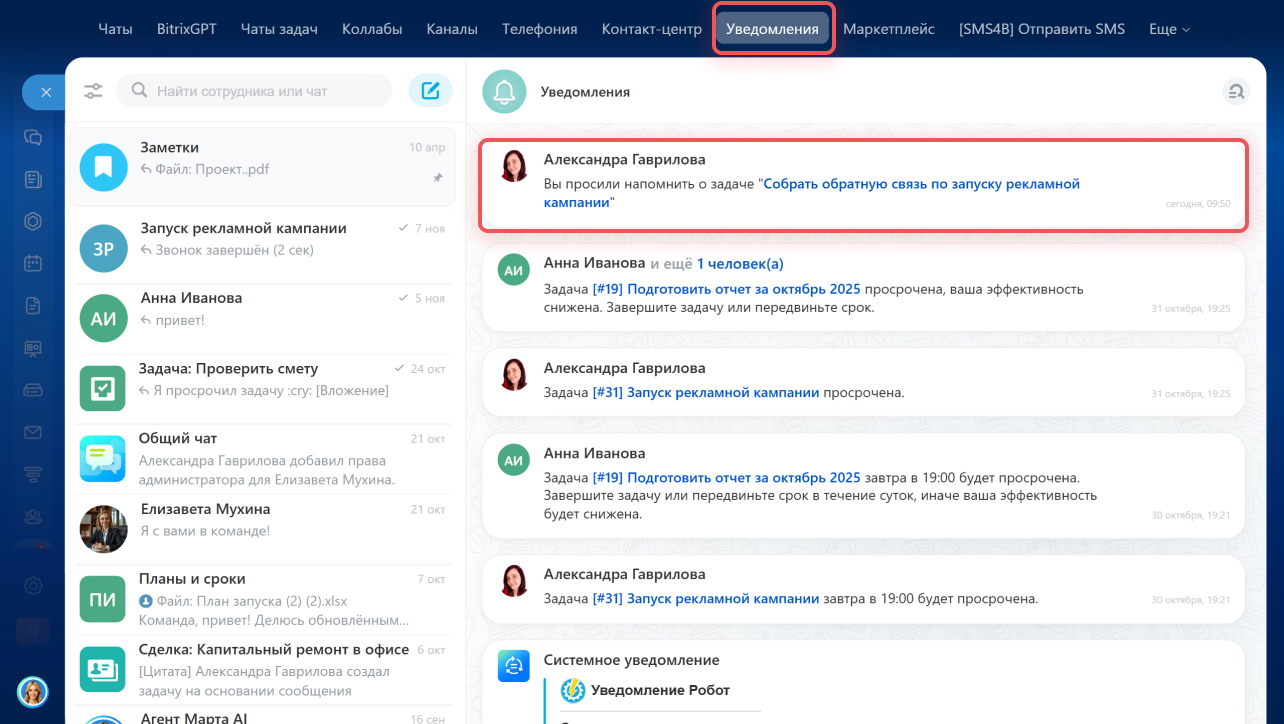The width and height of the screenshot is (1284, 724).
Task: Open the settings gear in left sidebar
Action: [x=33, y=586]
